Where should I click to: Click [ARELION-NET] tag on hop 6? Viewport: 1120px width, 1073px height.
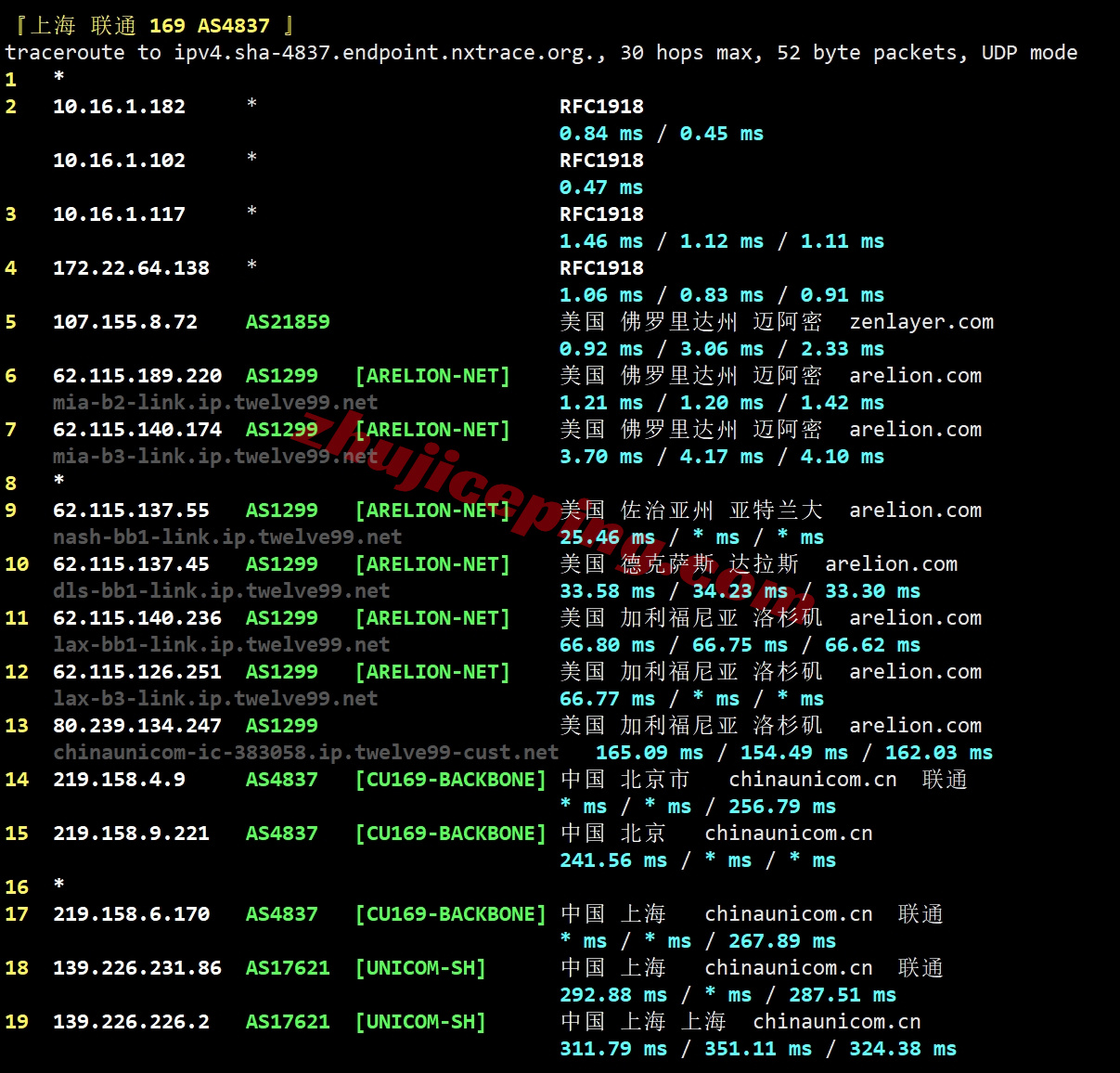pos(432,376)
